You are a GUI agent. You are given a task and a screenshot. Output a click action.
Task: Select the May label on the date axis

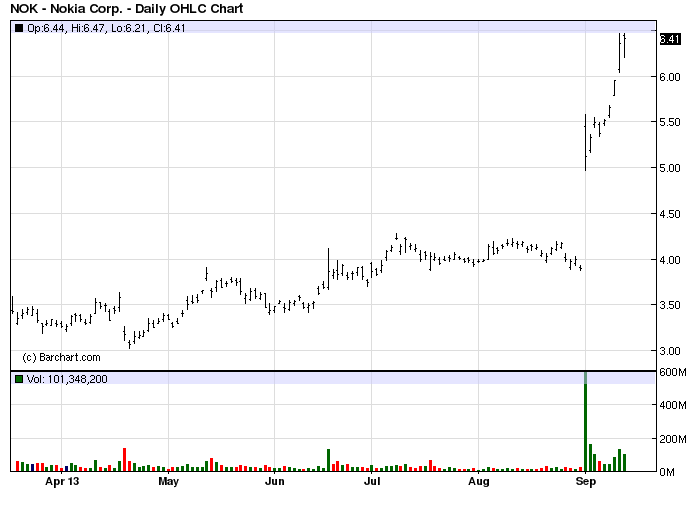click(x=169, y=482)
